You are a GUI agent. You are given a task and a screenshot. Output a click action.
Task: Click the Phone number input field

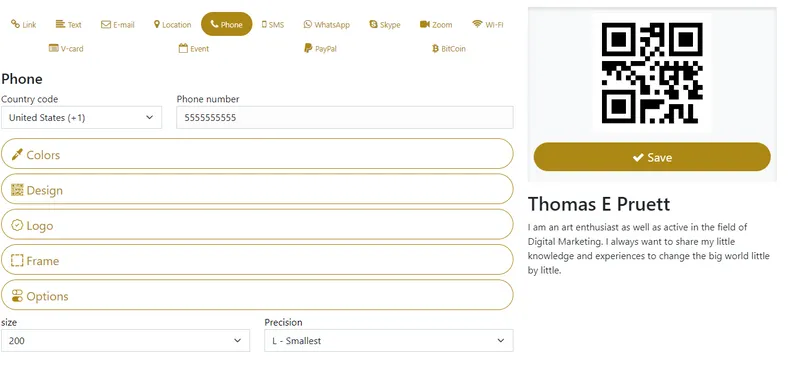[345, 117]
